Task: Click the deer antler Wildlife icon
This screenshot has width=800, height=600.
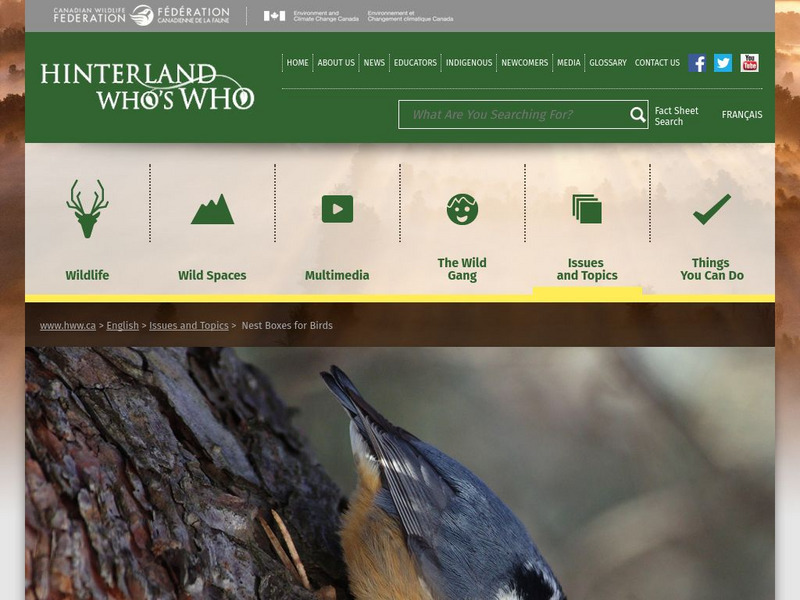Action: (87, 209)
